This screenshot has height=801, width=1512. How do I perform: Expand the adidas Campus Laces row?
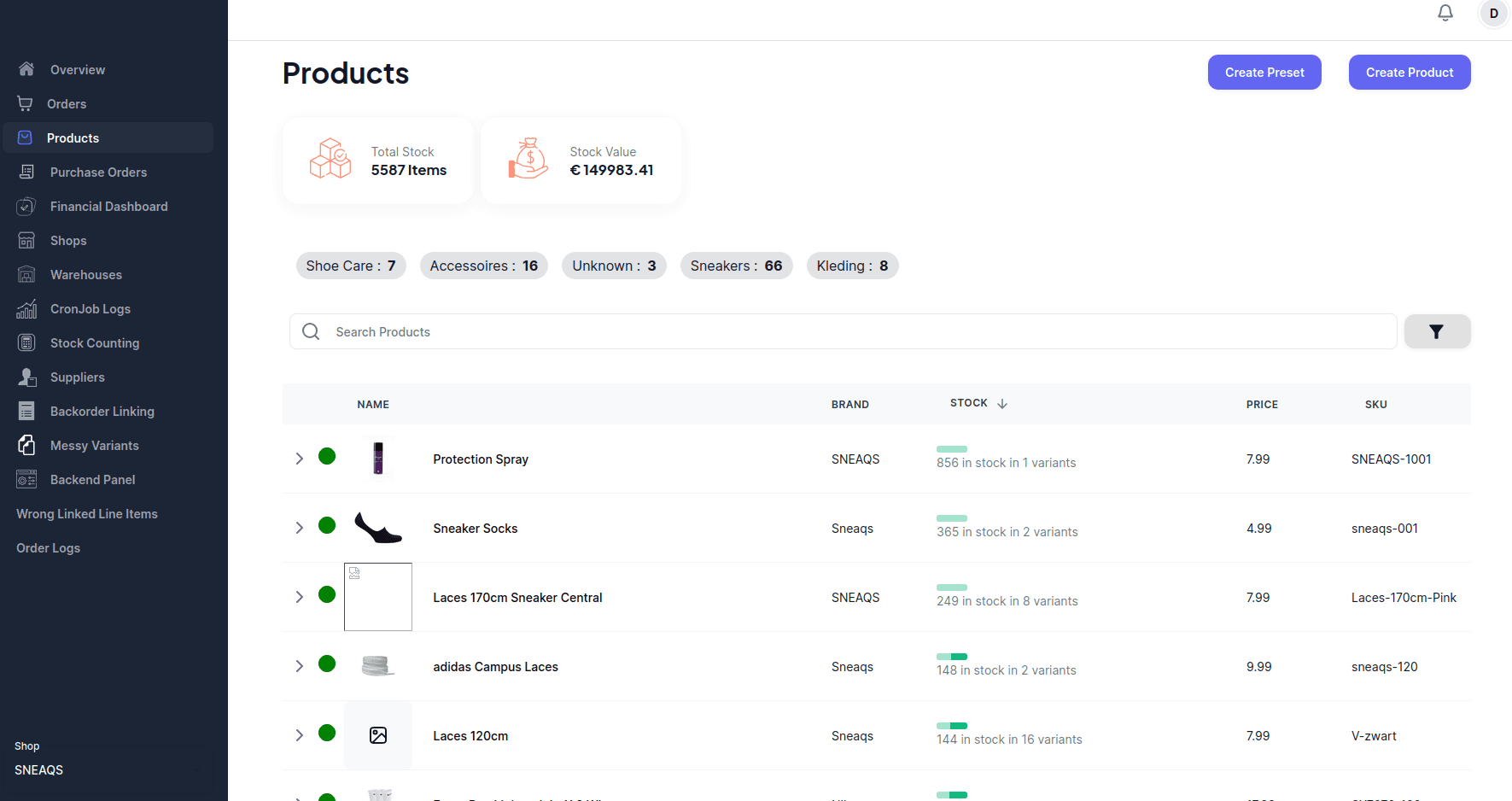click(x=300, y=666)
